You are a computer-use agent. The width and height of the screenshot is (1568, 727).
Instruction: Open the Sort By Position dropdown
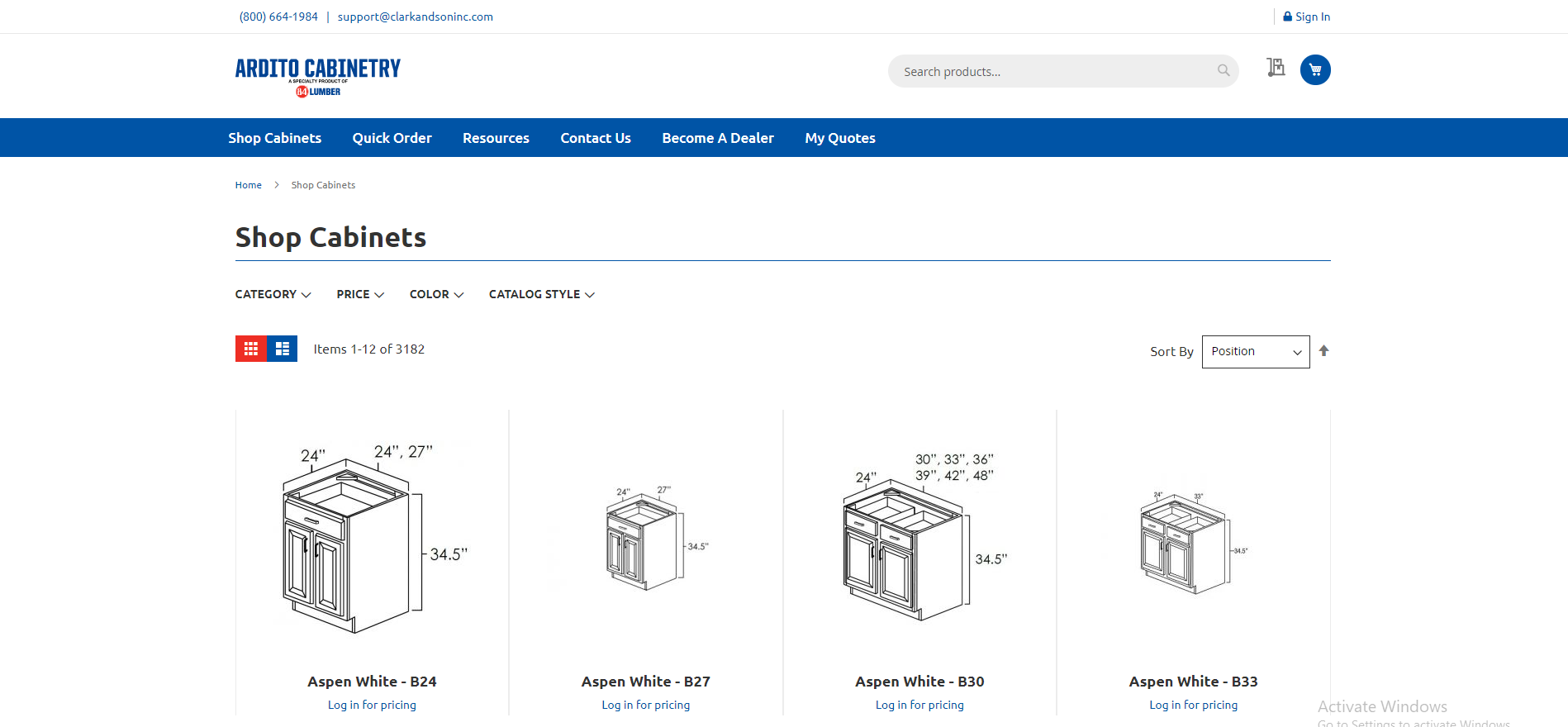[x=1256, y=352]
